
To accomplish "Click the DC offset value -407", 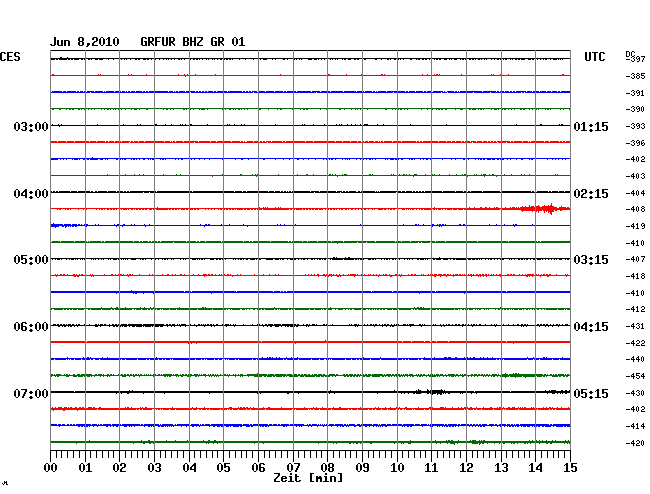I will point(635,259).
